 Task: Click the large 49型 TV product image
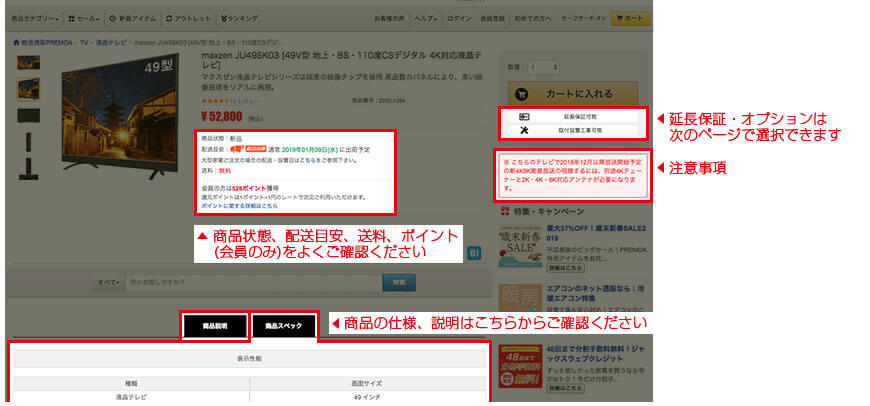(x=120, y=116)
